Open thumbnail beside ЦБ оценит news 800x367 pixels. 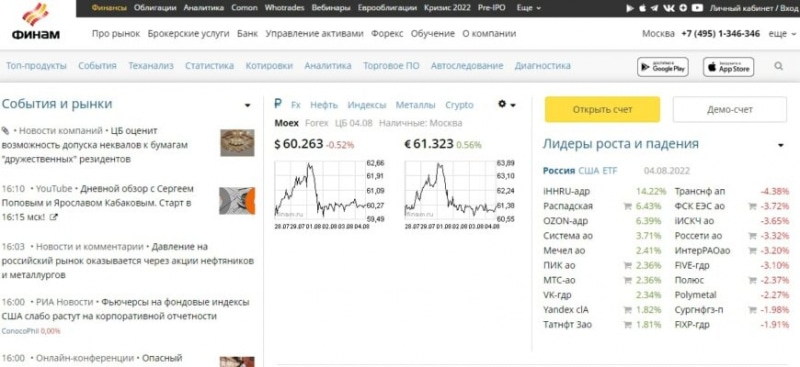(237, 143)
